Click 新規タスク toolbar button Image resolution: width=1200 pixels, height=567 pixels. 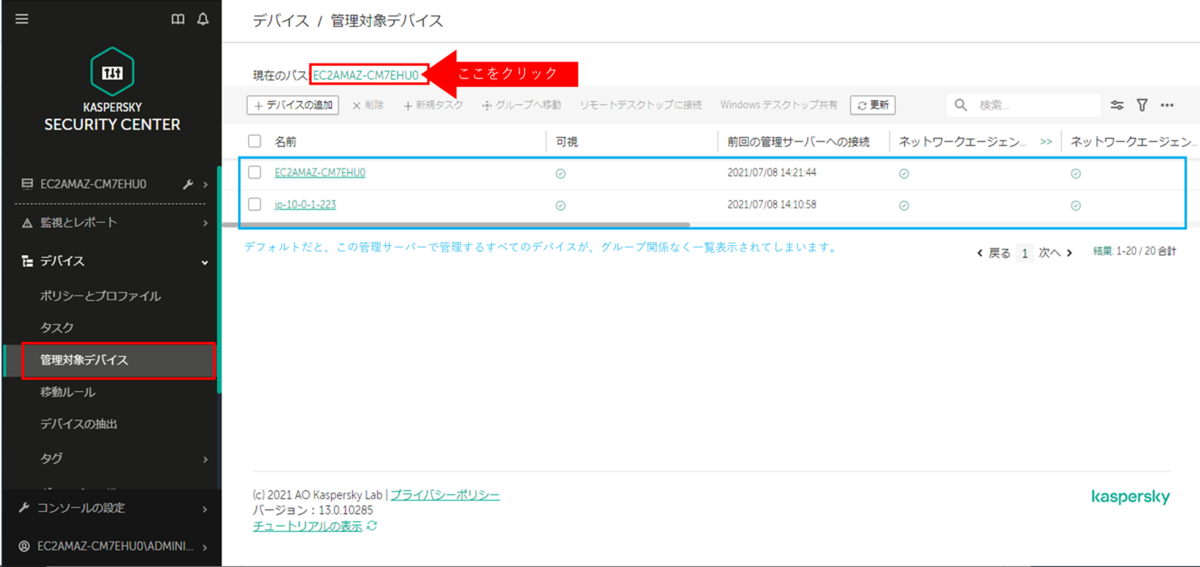point(433,105)
